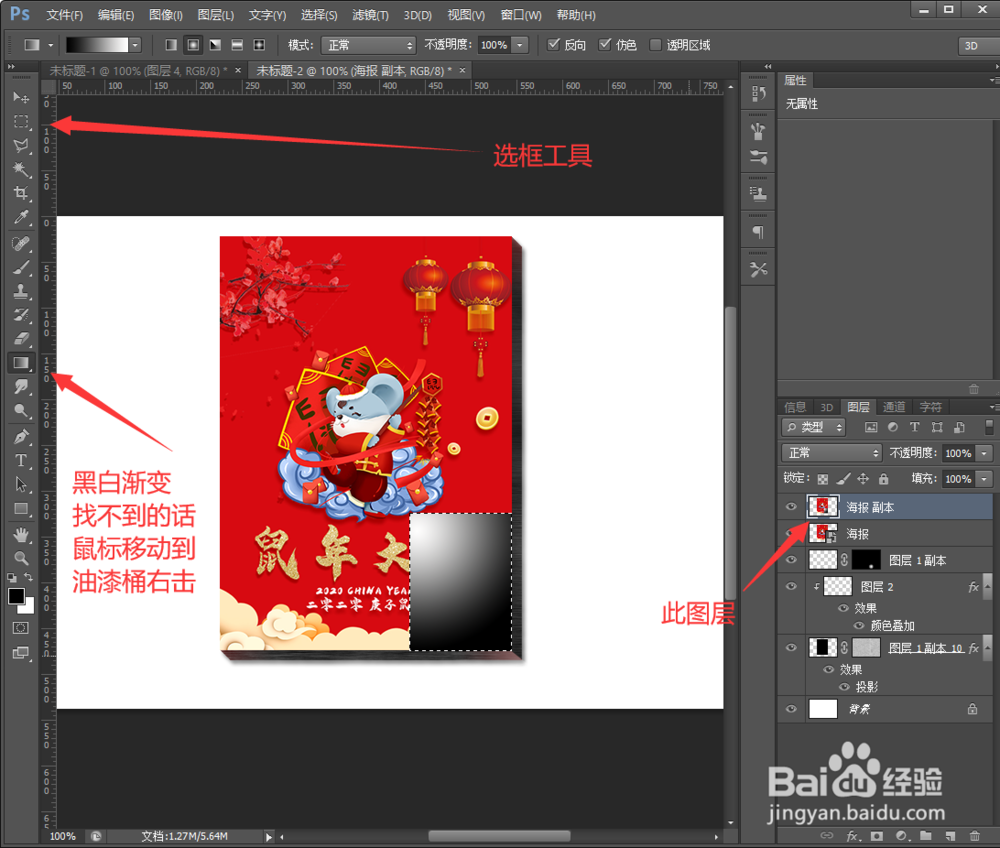Add a layer mask from panel bottom
This screenshot has width=1000, height=848.
pos(877,836)
